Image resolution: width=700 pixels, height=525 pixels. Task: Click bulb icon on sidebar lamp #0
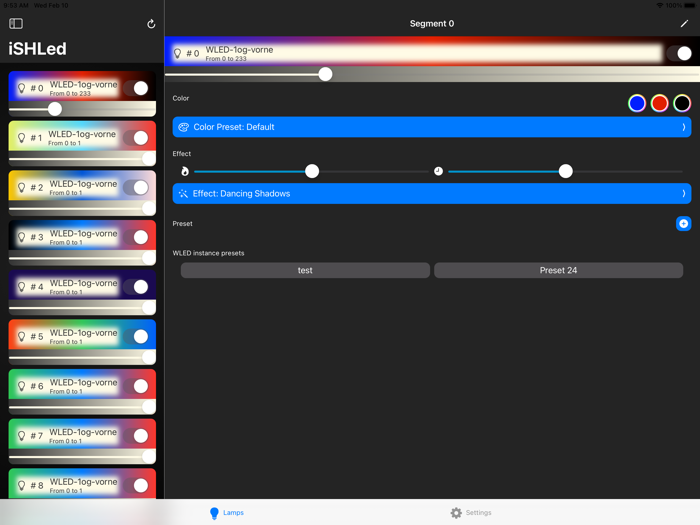point(21,88)
